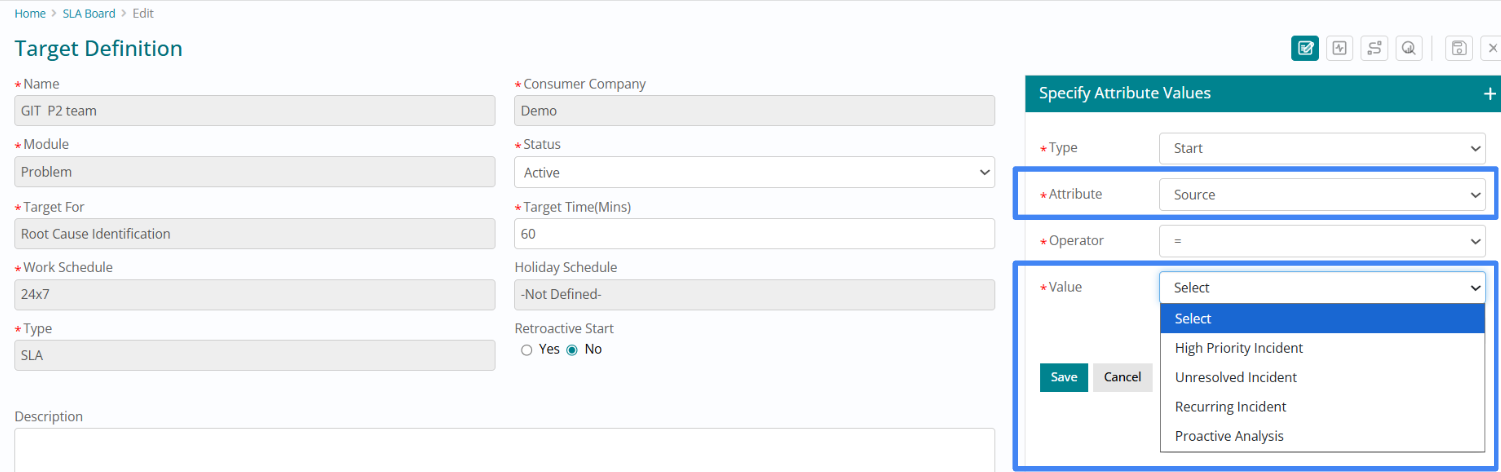Open the Status dropdown
This screenshot has width=1501, height=472.
click(x=754, y=172)
